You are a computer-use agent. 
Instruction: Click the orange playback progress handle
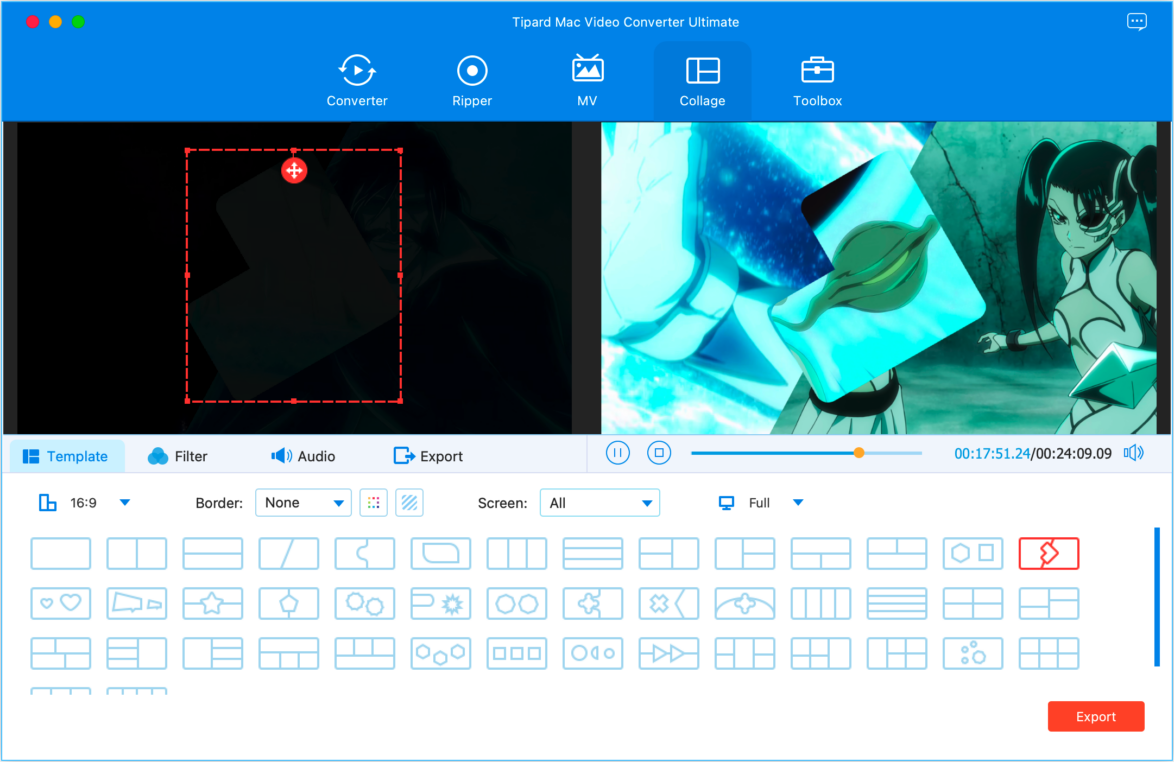pyautogui.click(x=859, y=453)
